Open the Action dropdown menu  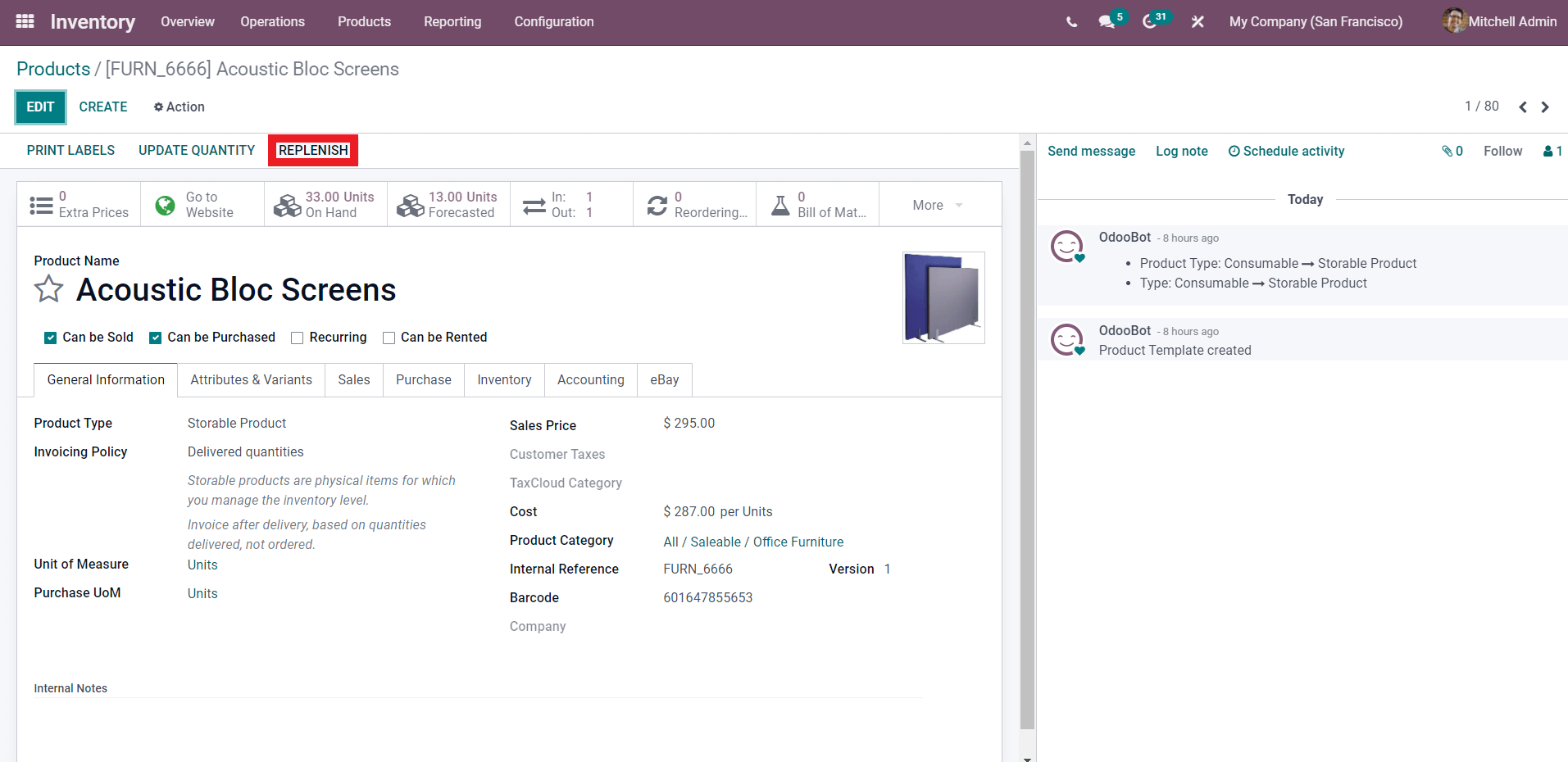click(x=180, y=107)
